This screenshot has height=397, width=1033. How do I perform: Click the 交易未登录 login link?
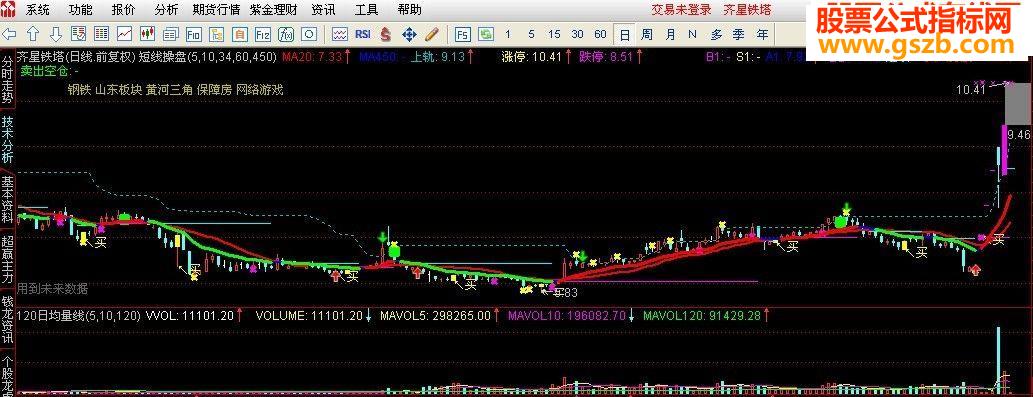point(682,10)
